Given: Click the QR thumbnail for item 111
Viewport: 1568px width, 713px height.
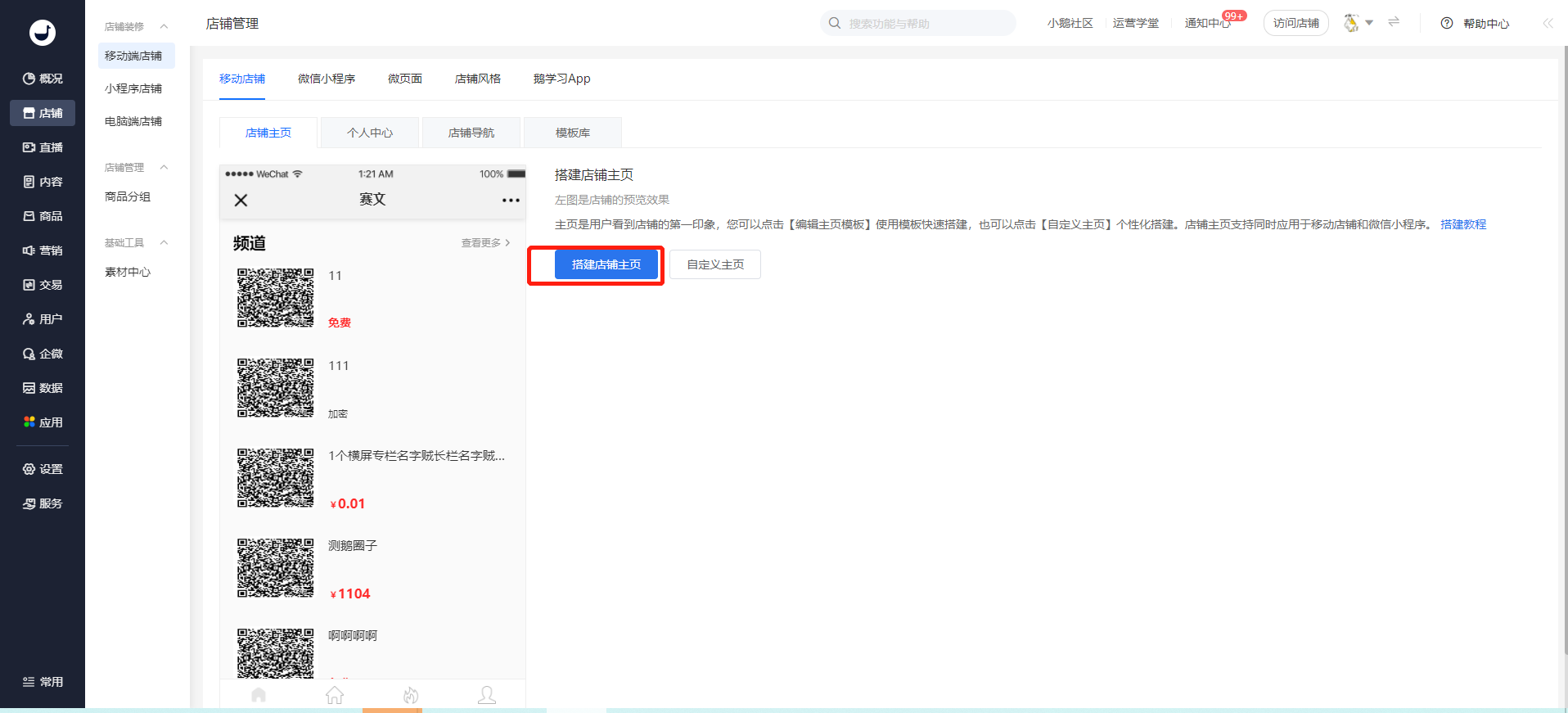Looking at the screenshot, I should coord(275,388).
